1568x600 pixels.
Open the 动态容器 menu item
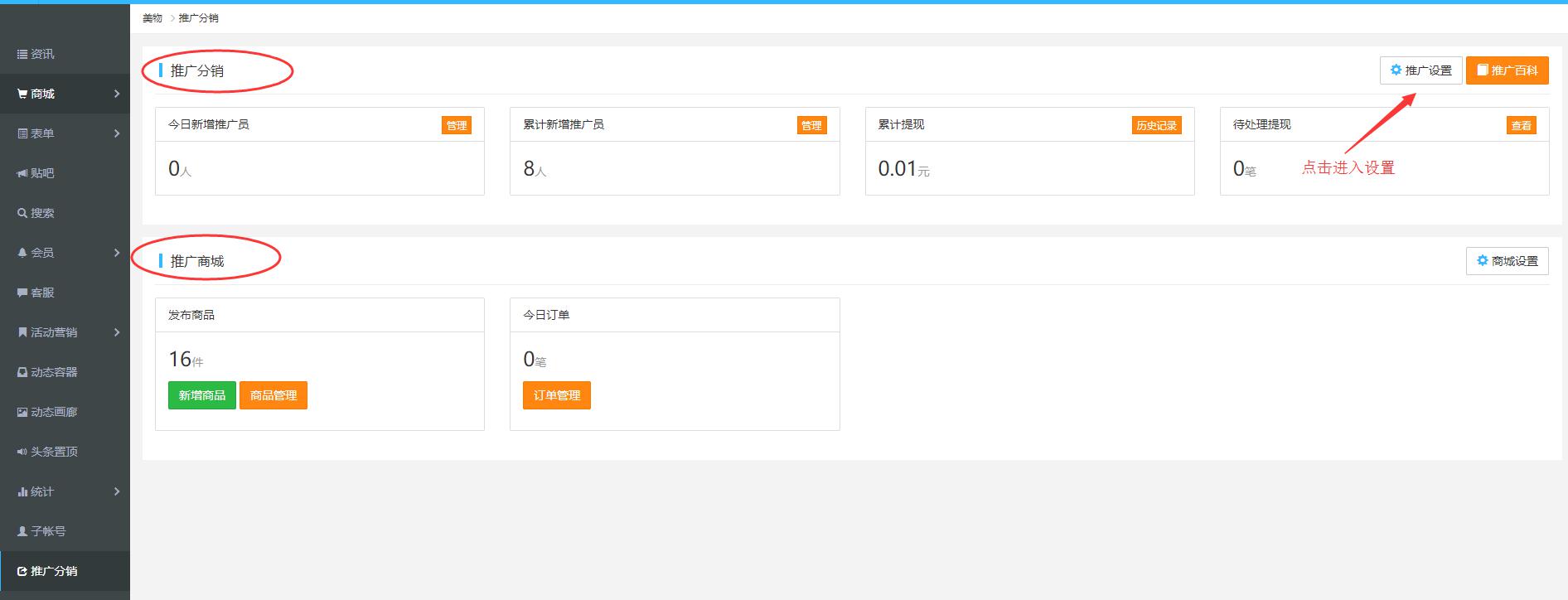coord(54,372)
